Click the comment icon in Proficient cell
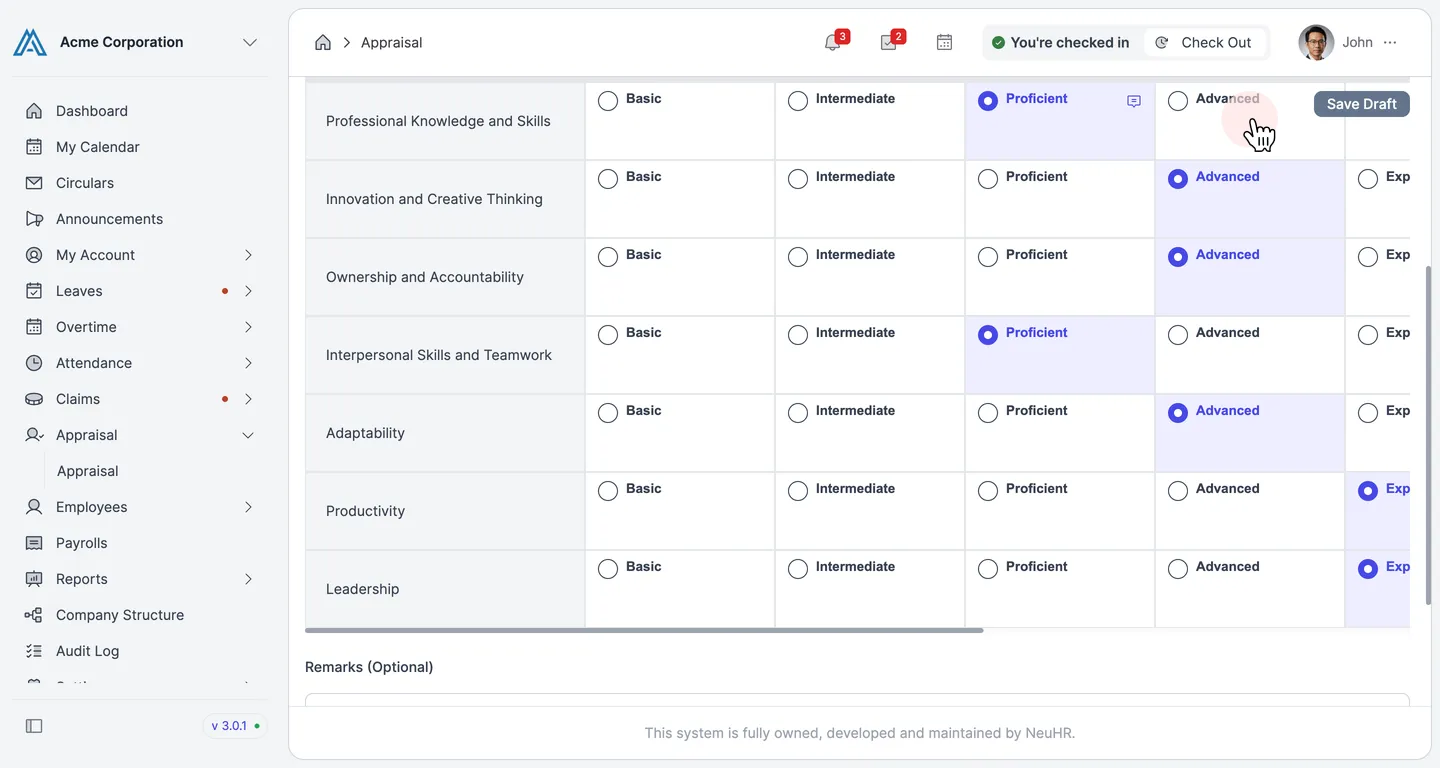Viewport: 1440px width, 768px height. (x=1134, y=101)
